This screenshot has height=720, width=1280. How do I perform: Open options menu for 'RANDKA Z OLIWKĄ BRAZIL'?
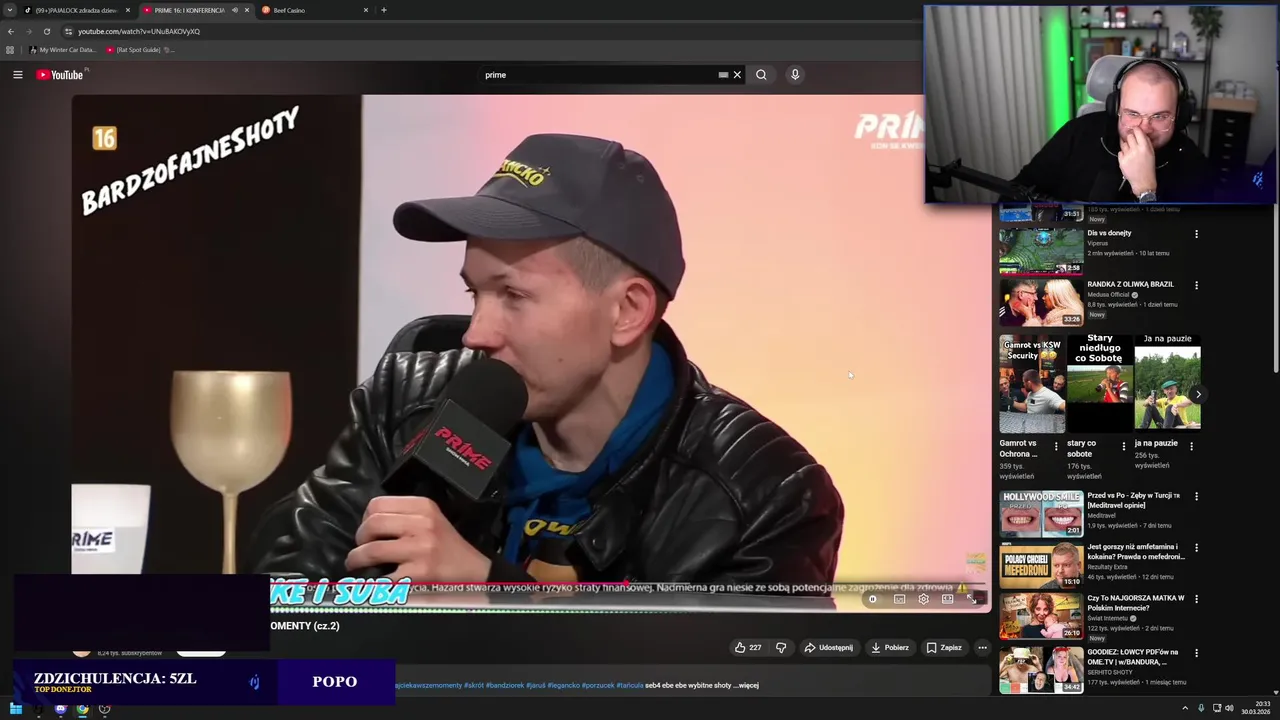click(1196, 285)
